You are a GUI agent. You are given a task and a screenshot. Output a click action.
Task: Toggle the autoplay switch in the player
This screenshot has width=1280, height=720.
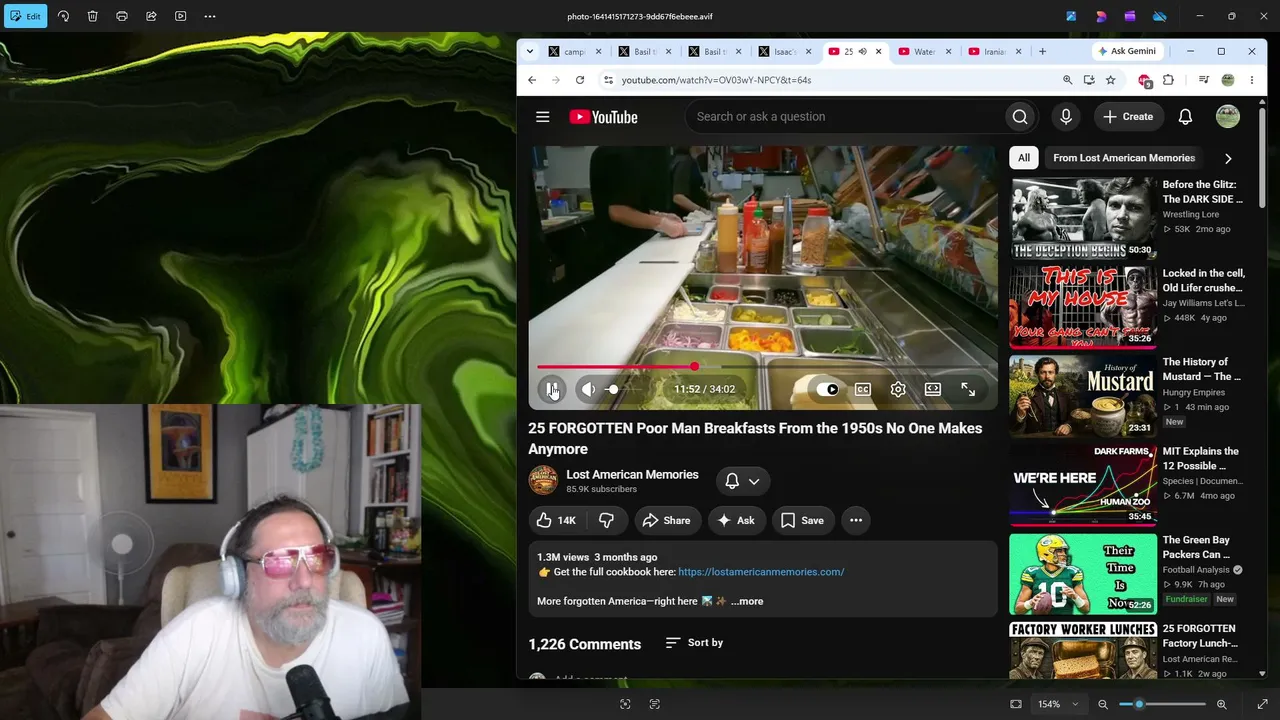(828, 390)
